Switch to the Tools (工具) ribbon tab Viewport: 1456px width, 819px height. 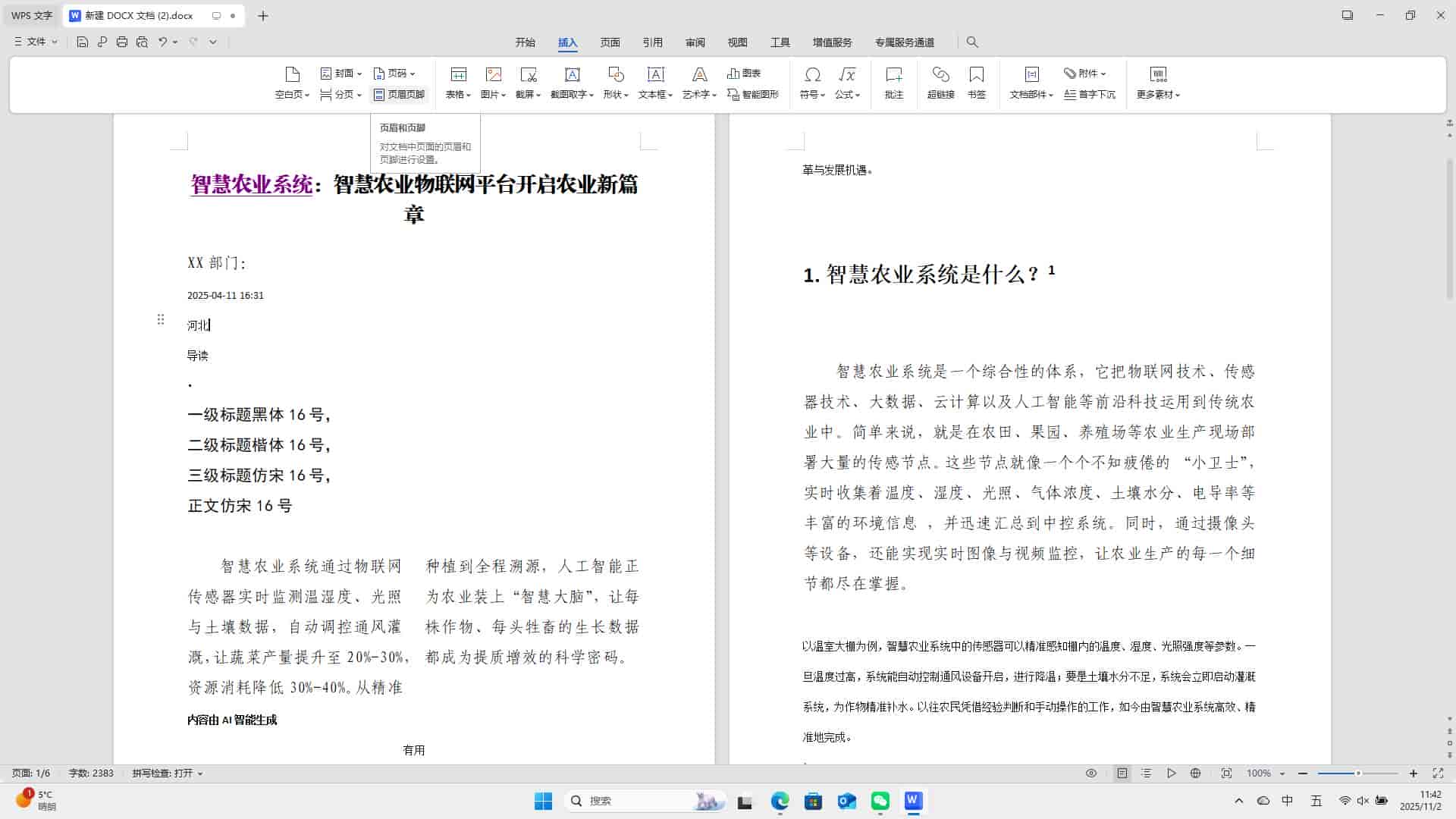pos(780,42)
